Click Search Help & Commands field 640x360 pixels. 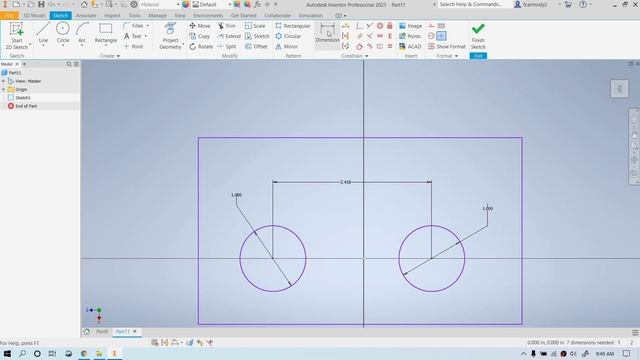click(x=475, y=4)
